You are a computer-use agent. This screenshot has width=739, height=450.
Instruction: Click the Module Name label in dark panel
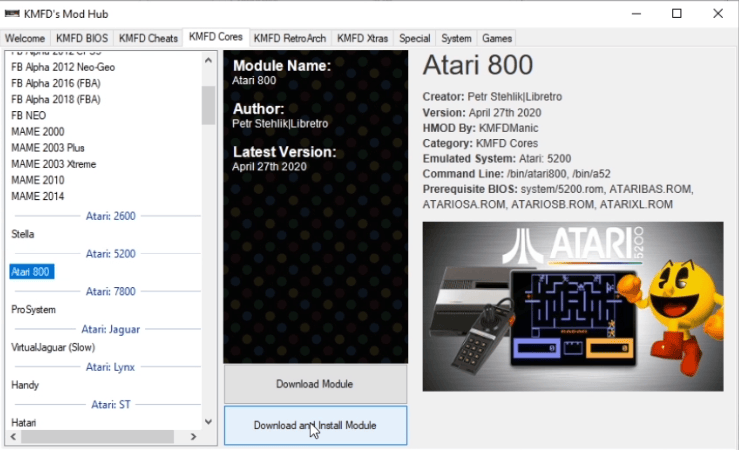(x=282, y=65)
